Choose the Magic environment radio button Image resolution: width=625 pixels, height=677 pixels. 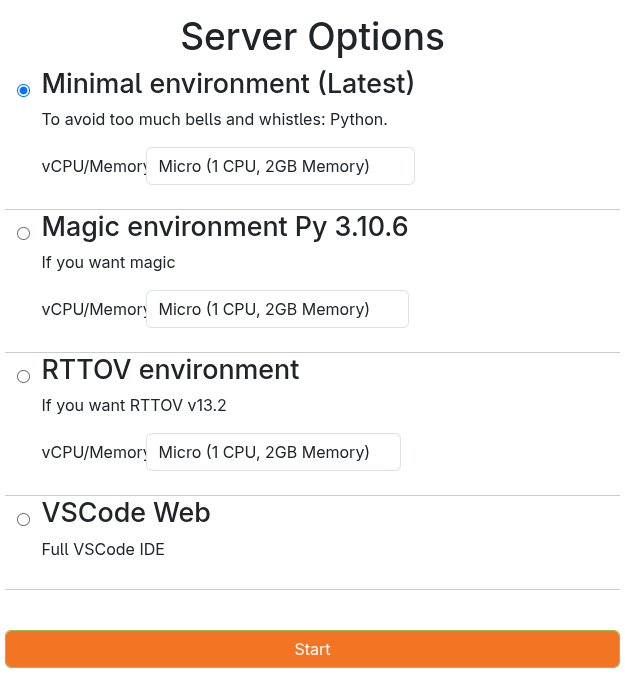point(24,234)
